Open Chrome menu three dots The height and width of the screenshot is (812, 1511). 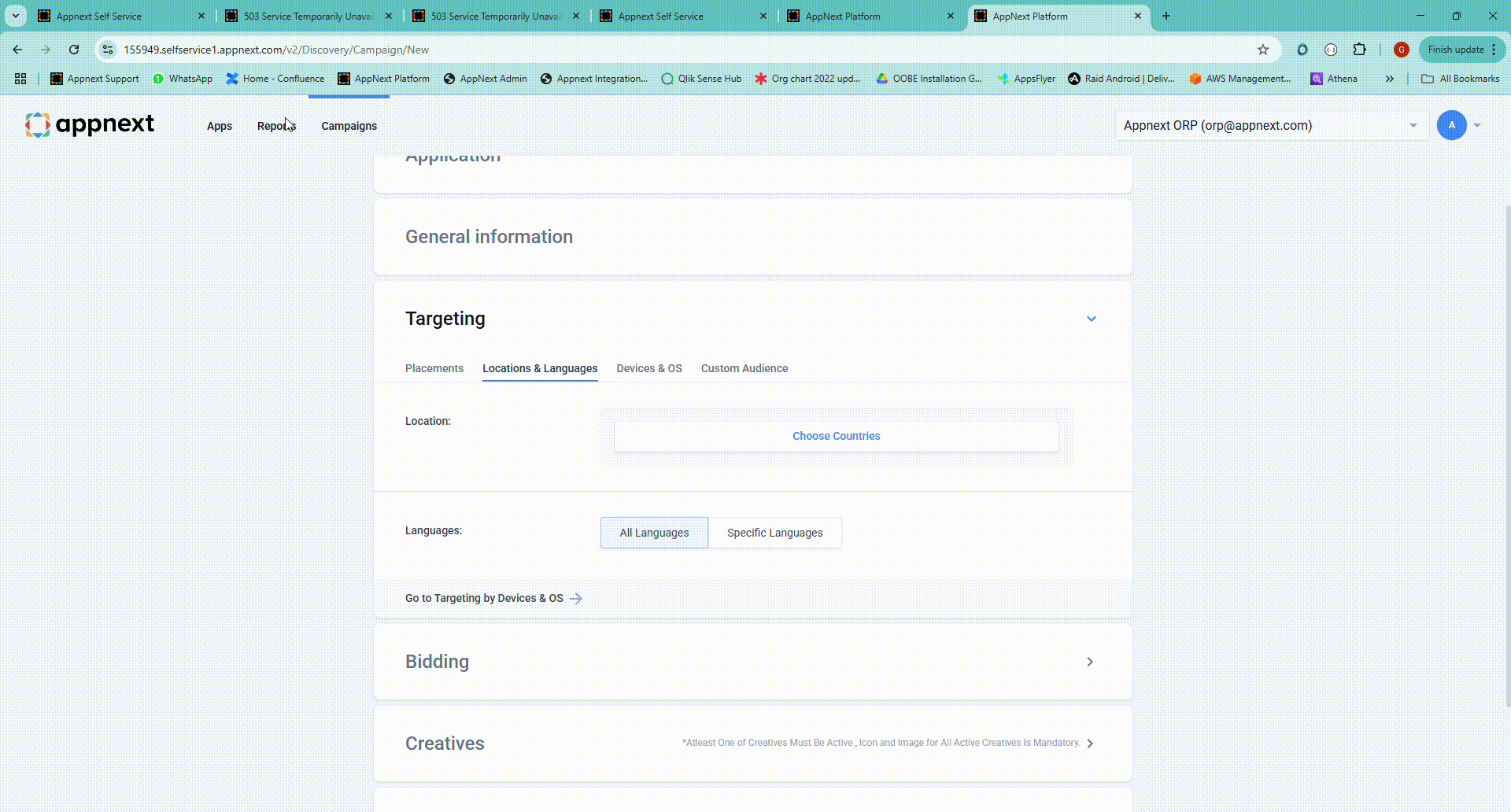pyautogui.click(x=1494, y=50)
